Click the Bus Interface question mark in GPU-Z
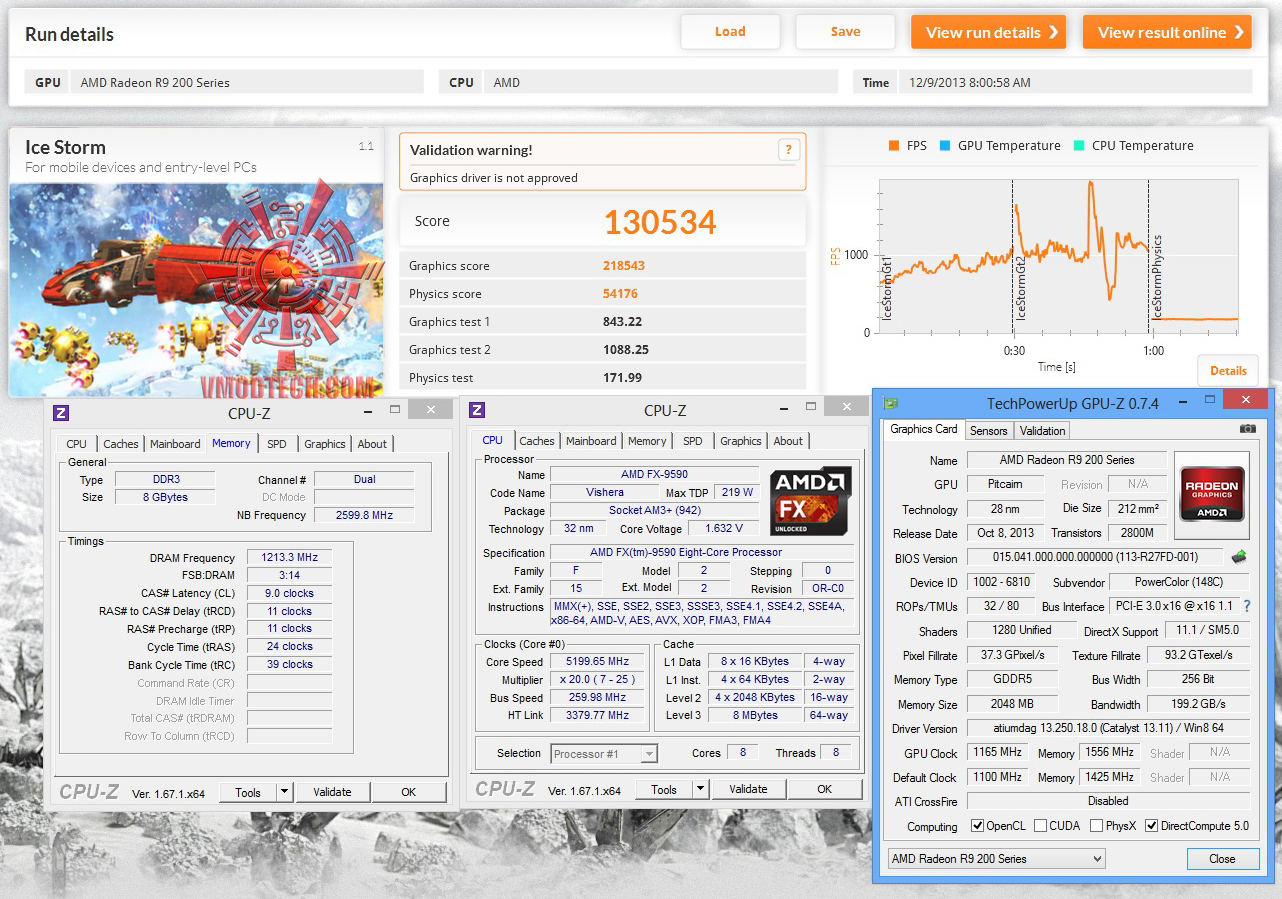The width and height of the screenshot is (1282, 899). (1247, 606)
